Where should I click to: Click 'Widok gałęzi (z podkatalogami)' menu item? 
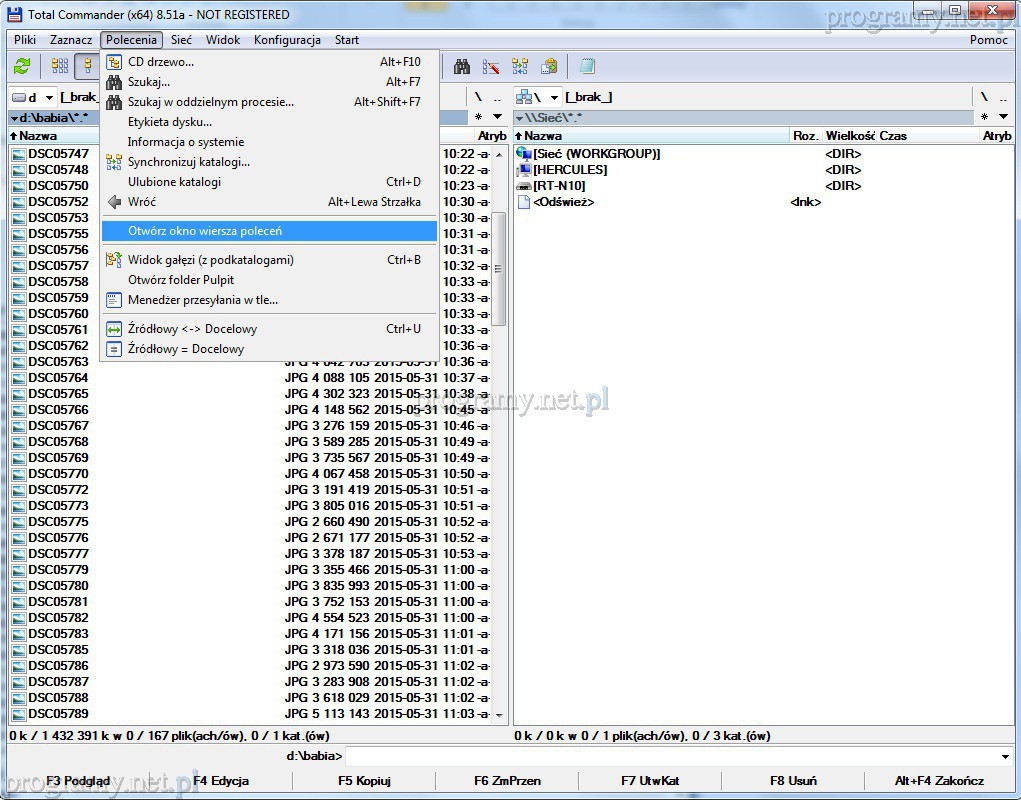211,260
